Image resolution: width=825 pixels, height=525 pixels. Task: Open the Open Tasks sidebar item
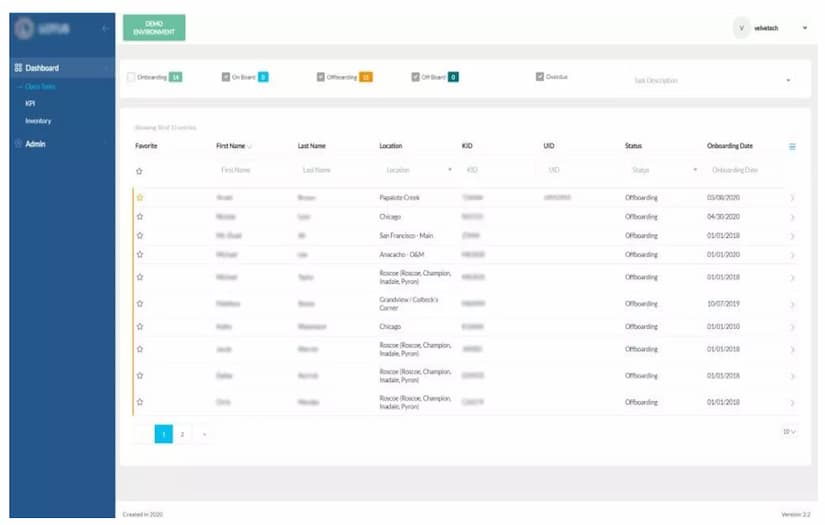pos(40,86)
